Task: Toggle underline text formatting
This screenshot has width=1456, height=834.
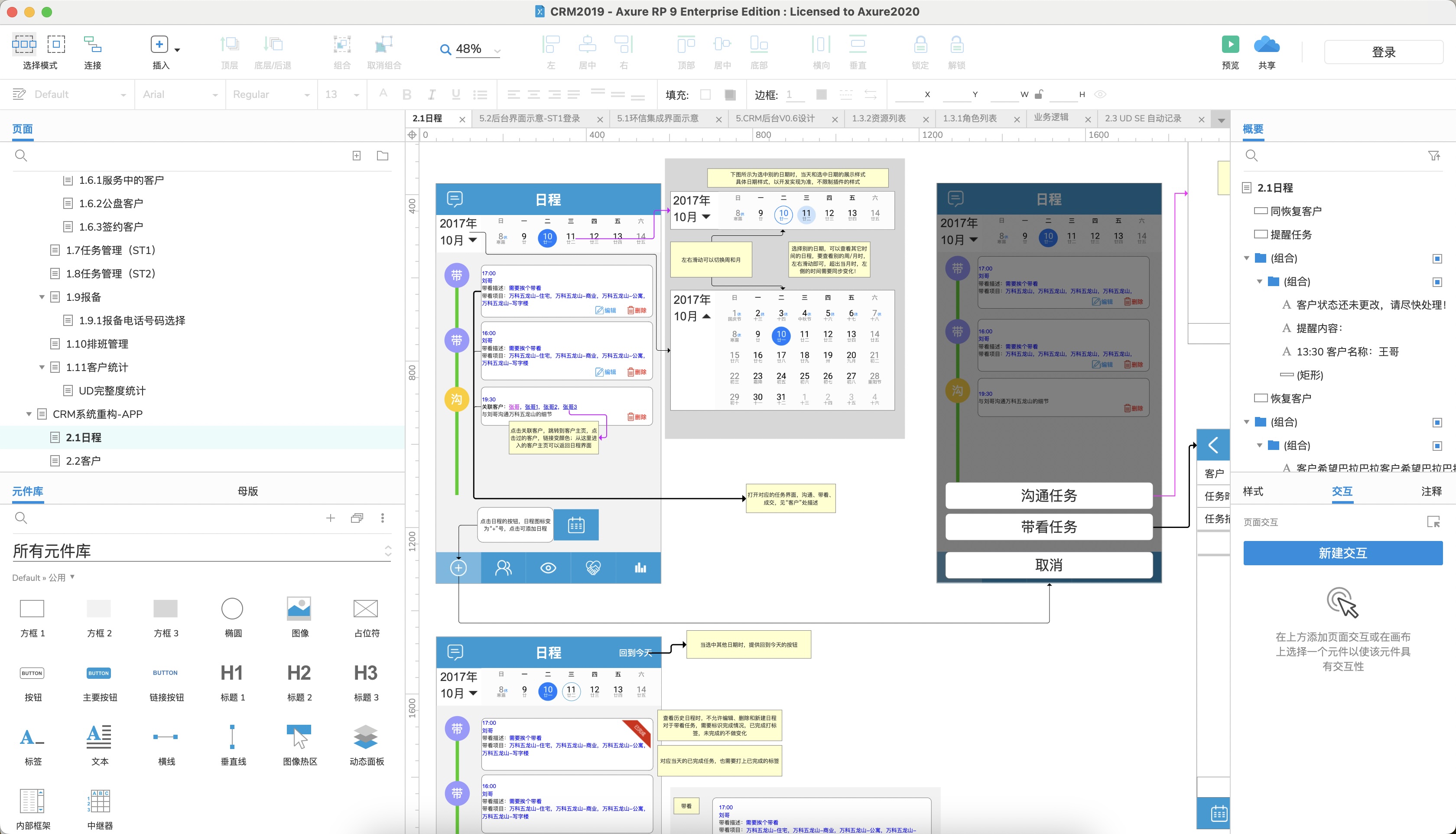Action: pos(456,94)
